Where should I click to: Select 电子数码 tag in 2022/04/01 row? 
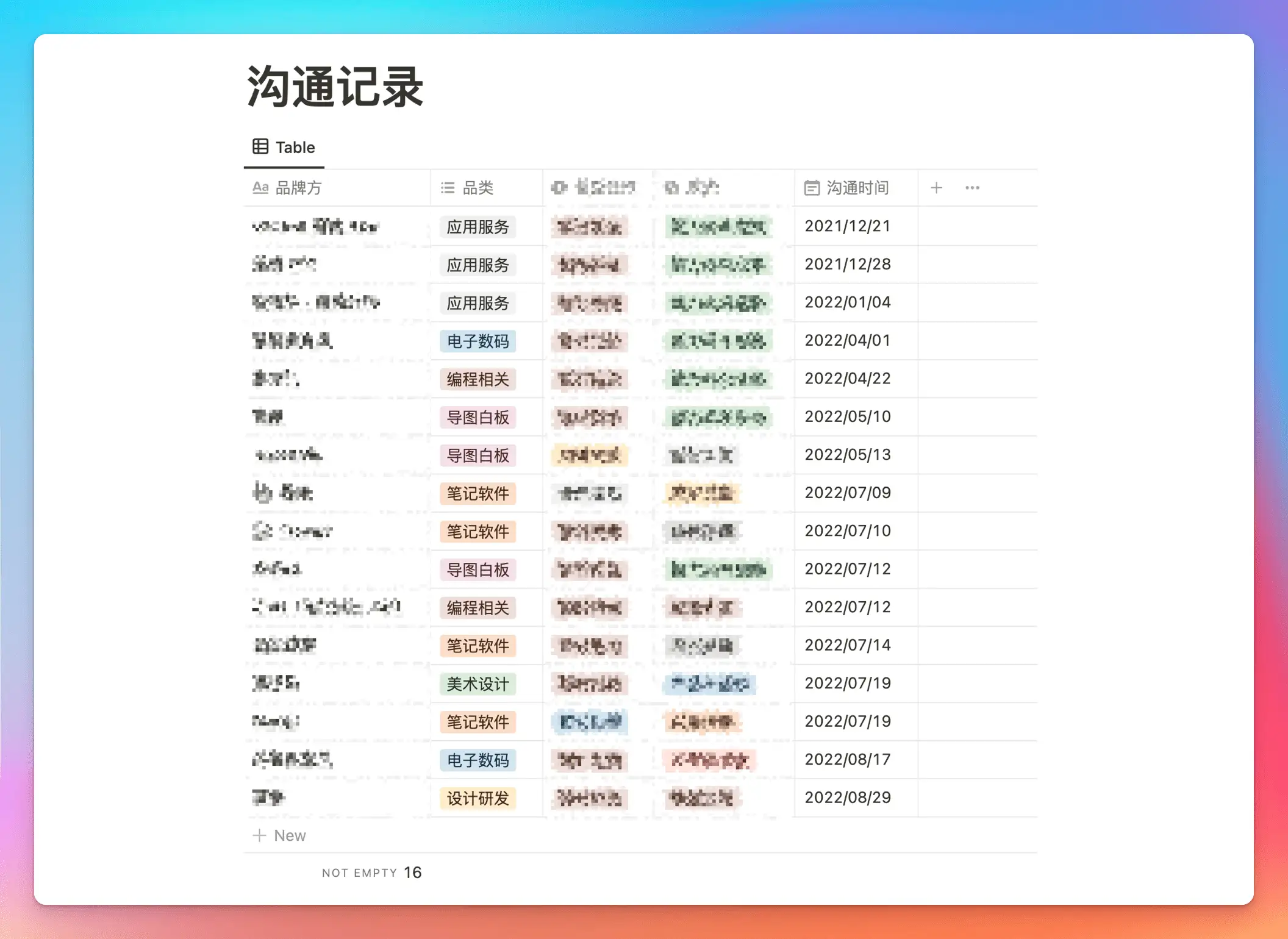[x=478, y=341]
